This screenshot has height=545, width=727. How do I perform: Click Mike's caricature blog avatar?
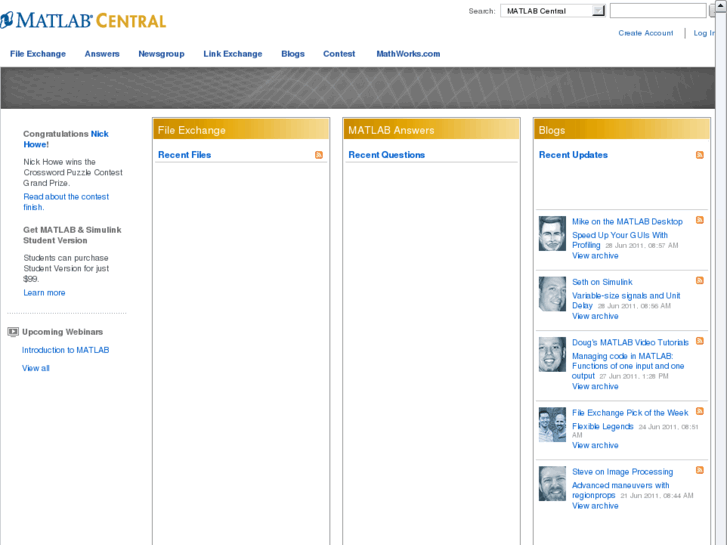click(552, 233)
